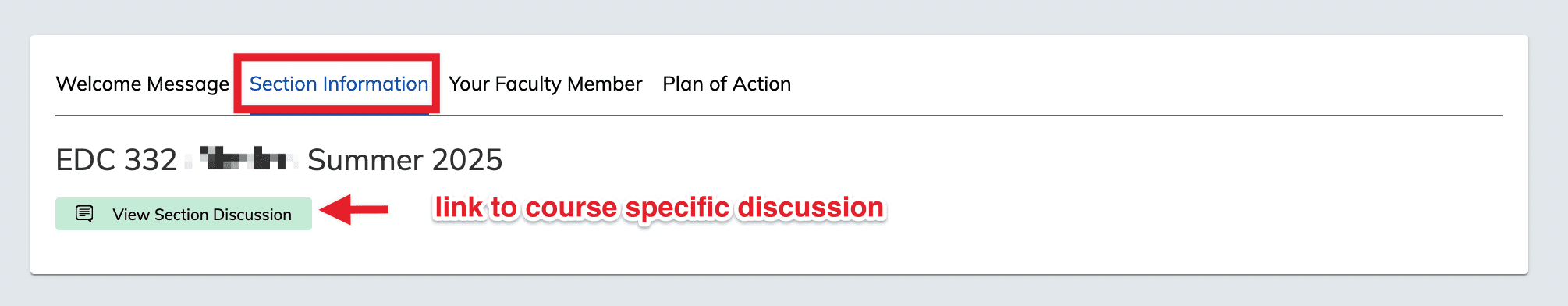Click the red 'link to course specific discussion' note

(659, 208)
